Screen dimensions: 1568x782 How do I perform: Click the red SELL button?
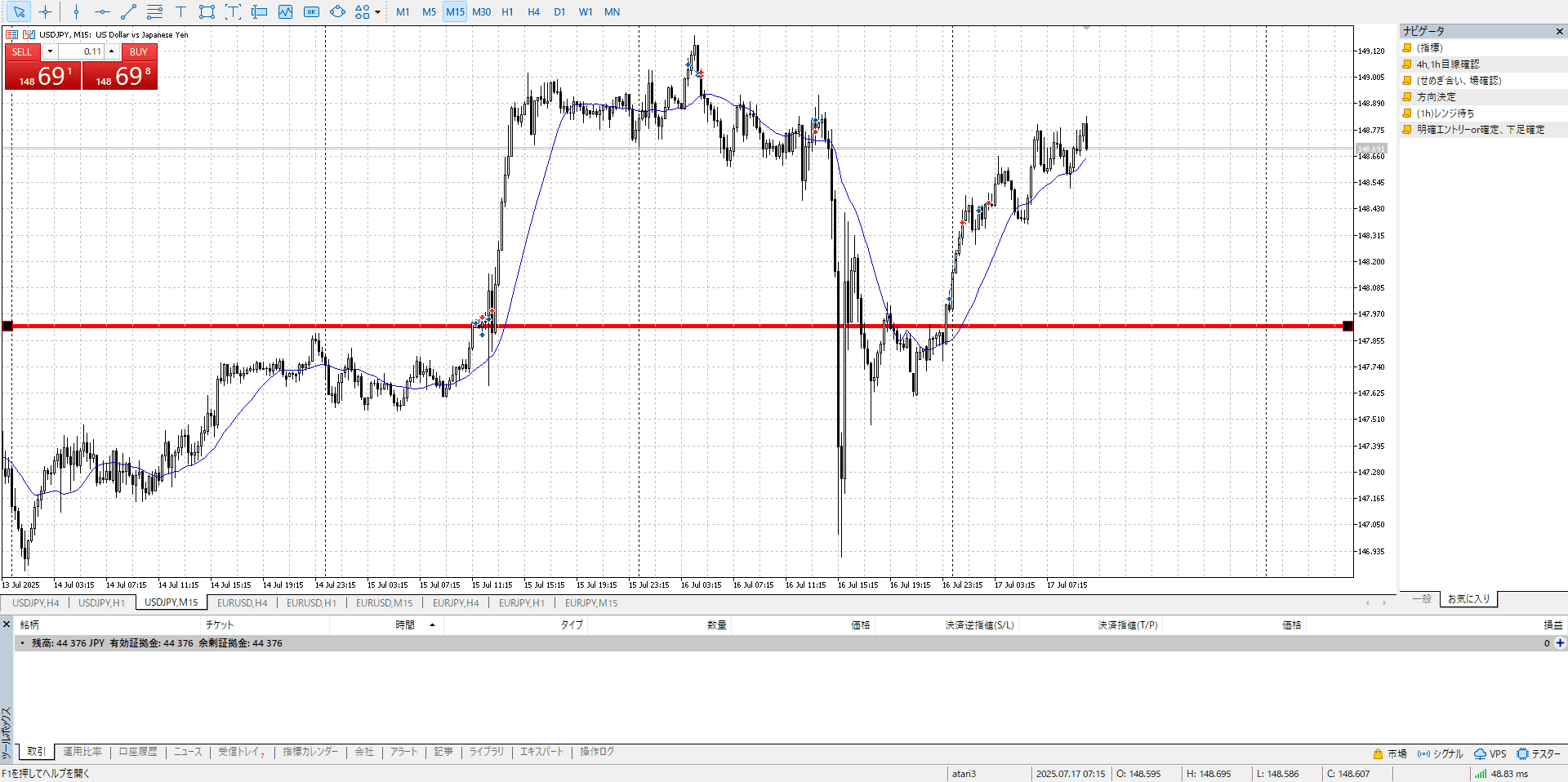pos(22,51)
